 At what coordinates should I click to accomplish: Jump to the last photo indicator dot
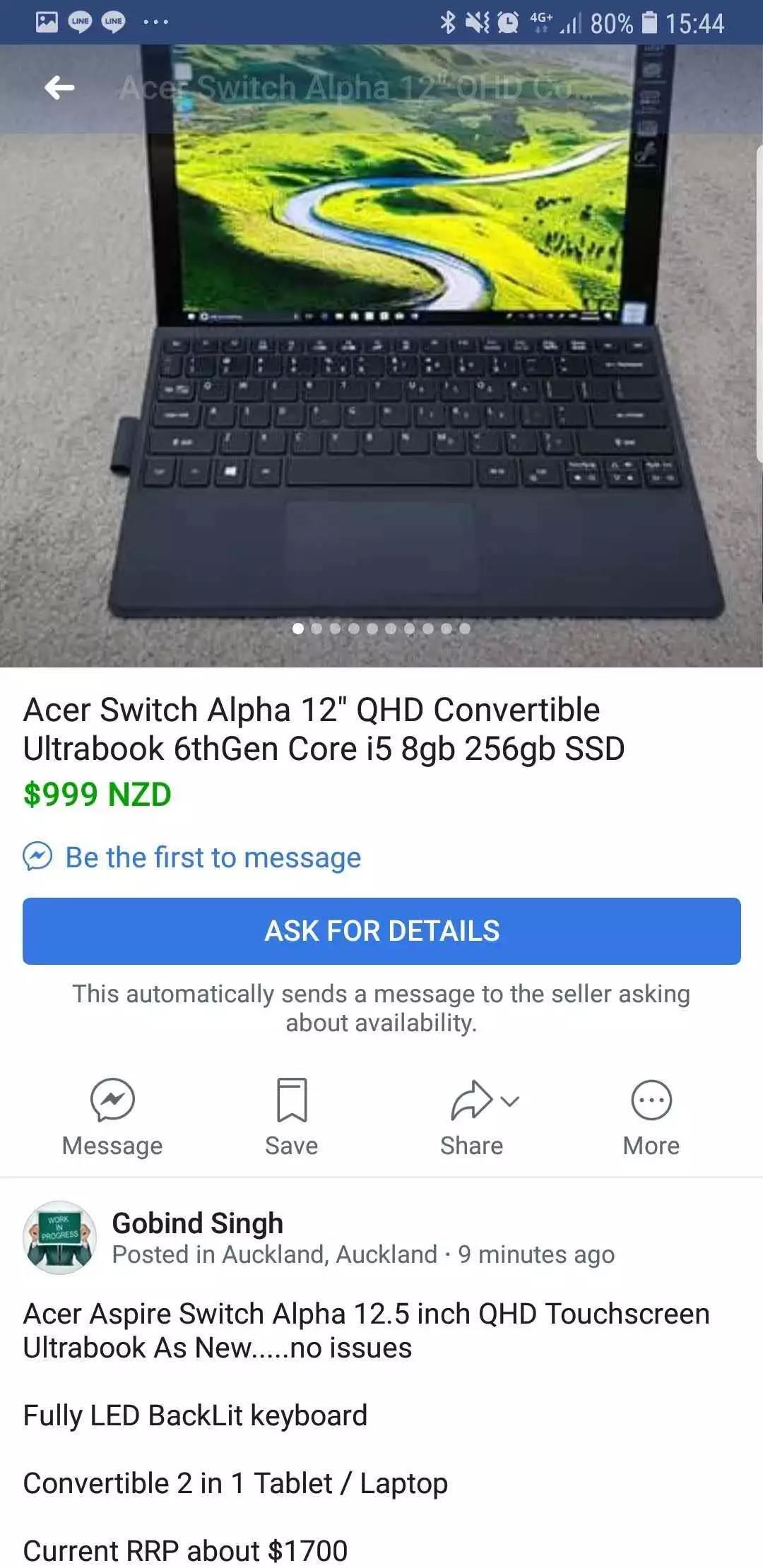(x=464, y=628)
